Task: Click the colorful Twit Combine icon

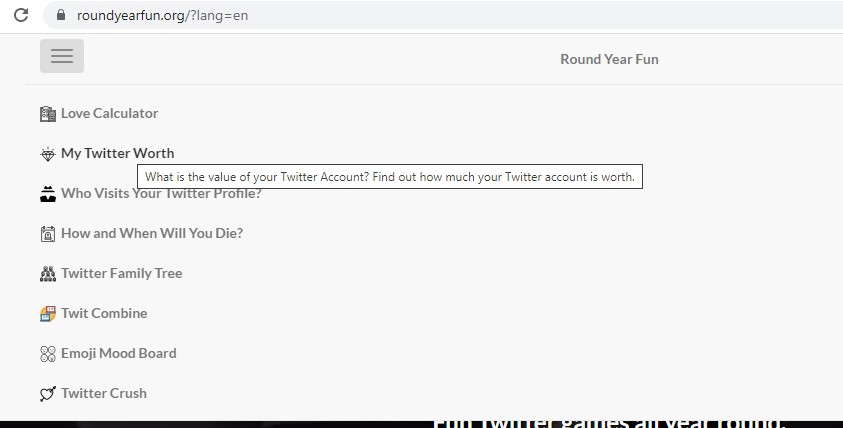Action: (48, 313)
